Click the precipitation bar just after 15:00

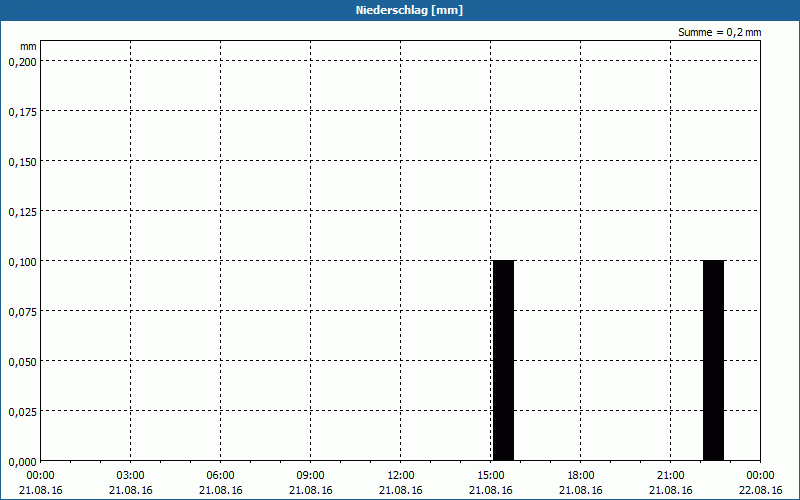click(503, 360)
